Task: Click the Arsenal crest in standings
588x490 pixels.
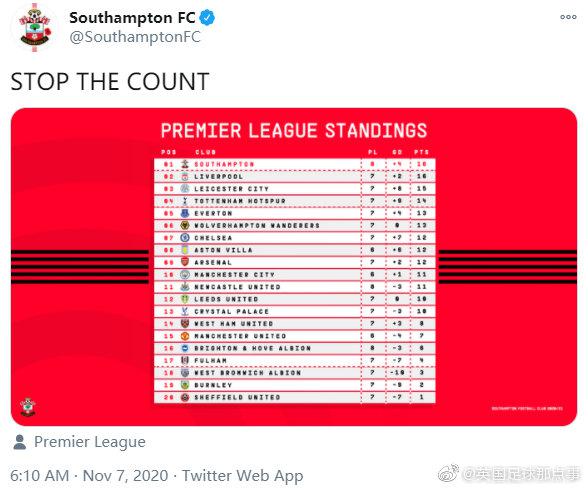Action: pyautogui.click(x=185, y=262)
